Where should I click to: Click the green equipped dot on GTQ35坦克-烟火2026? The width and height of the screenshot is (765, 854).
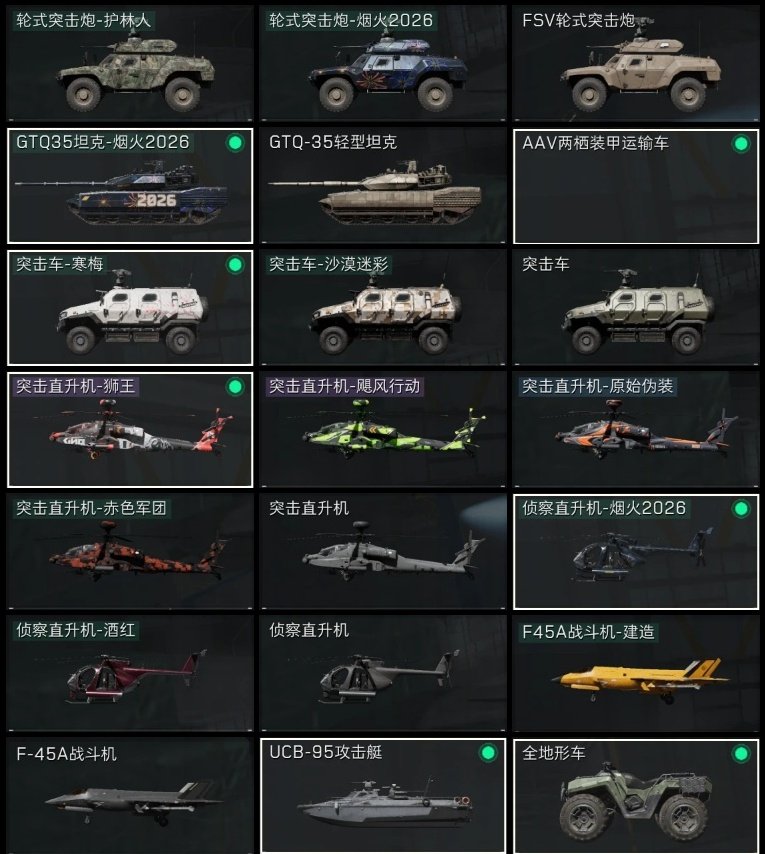(x=235, y=143)
